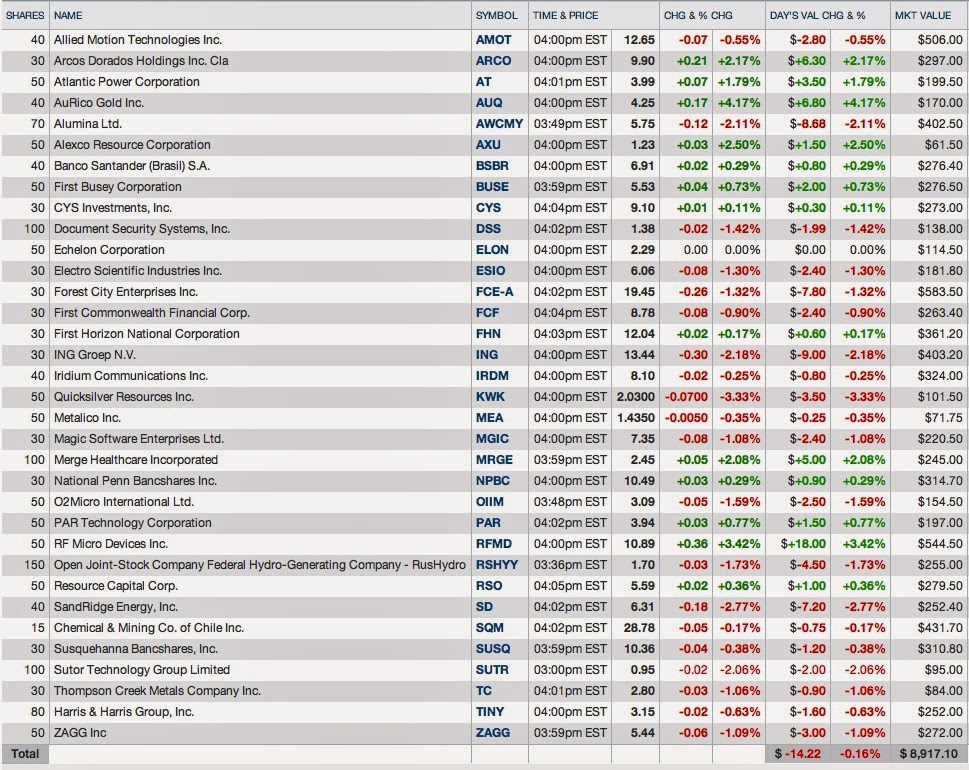Open the OIIM ticker symbol link

489,502
